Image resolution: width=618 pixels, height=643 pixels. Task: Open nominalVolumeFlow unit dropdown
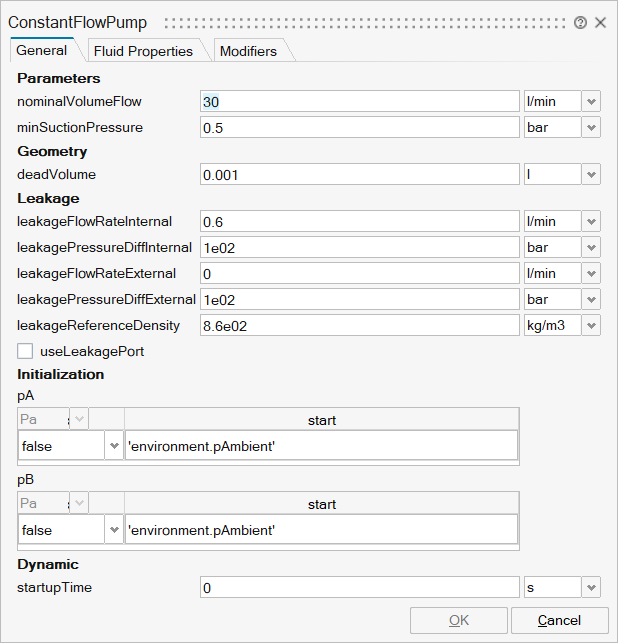[591, 102]
